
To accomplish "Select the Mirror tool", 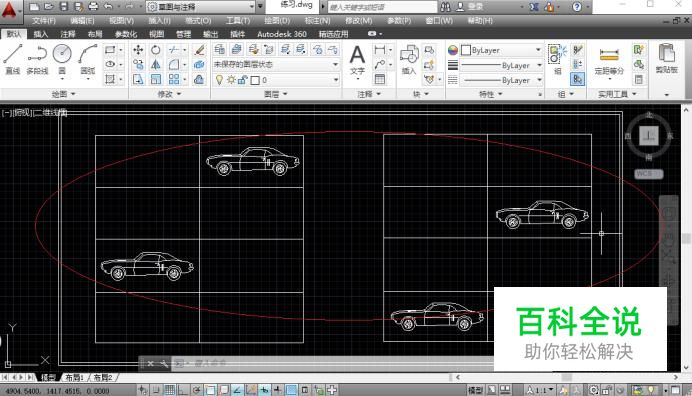I will pos(156,65).
